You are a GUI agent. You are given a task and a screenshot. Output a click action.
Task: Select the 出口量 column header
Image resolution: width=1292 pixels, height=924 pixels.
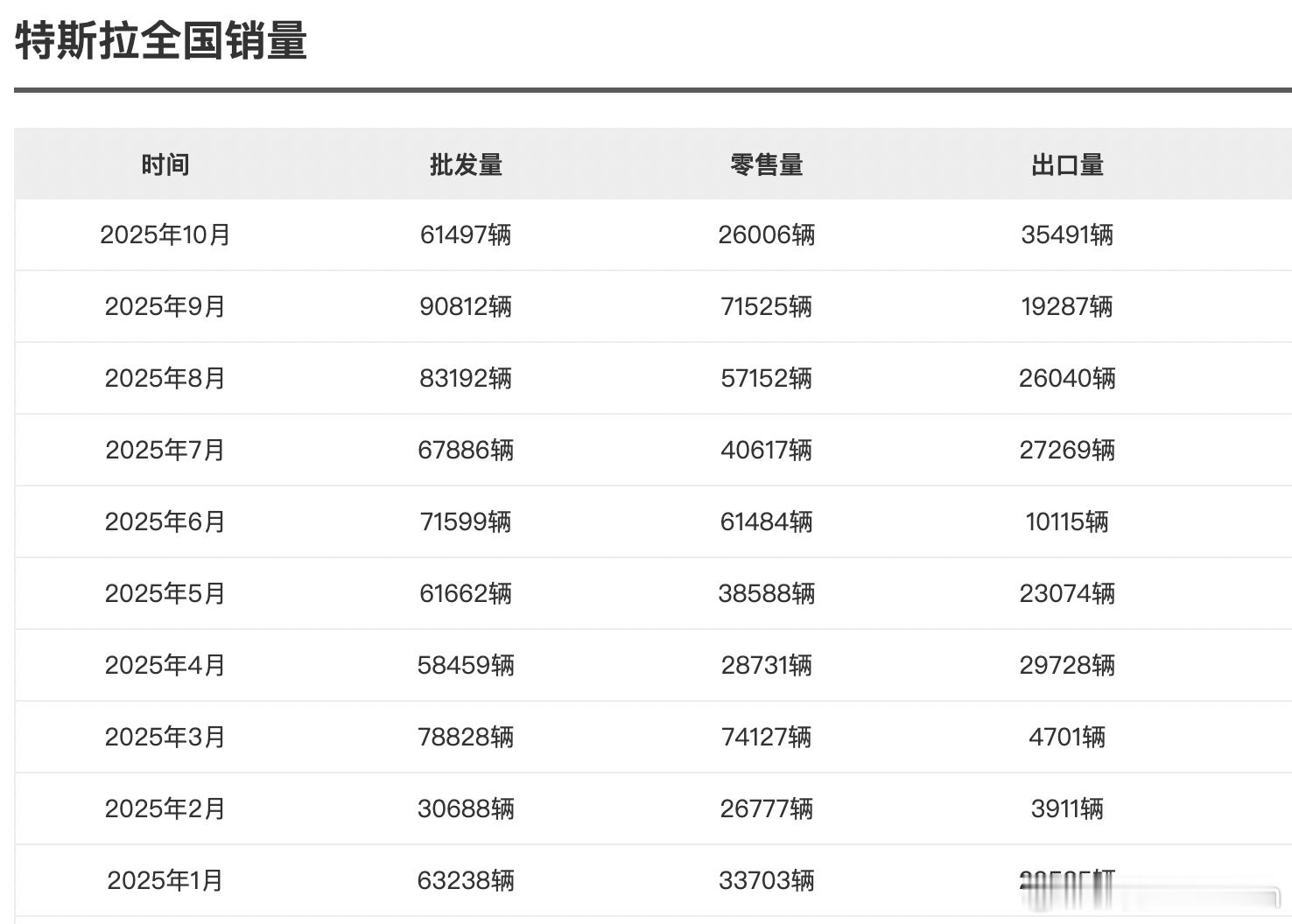1068,164
